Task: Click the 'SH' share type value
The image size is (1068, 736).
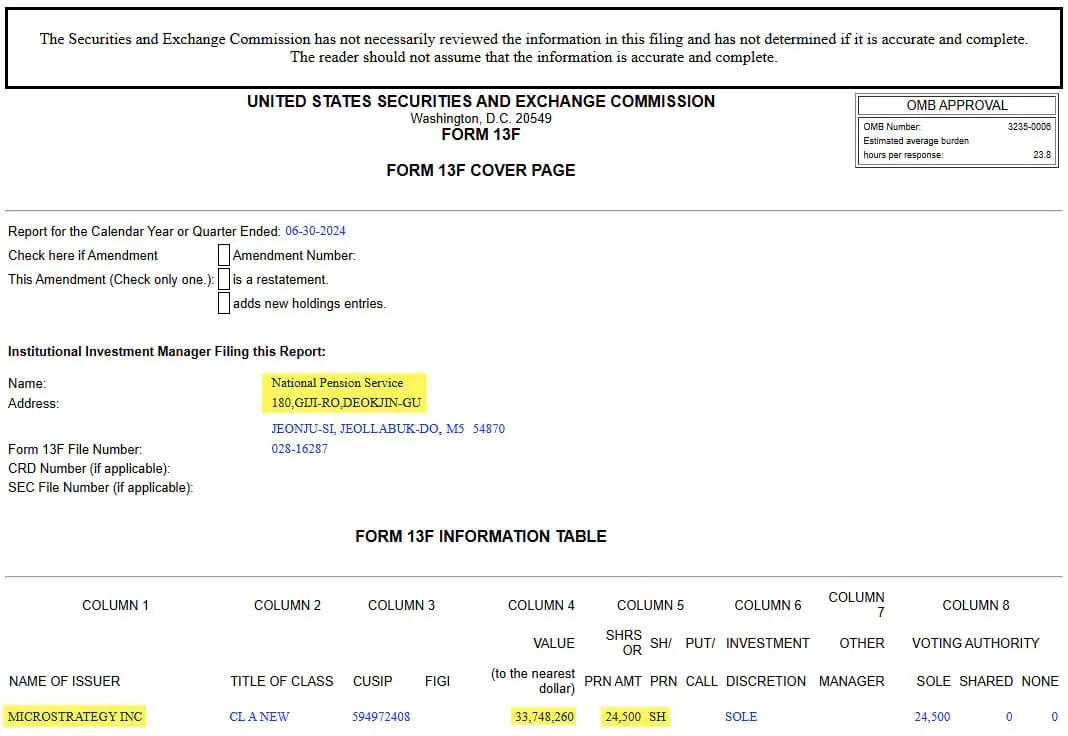Action: (x=657, y=716)
